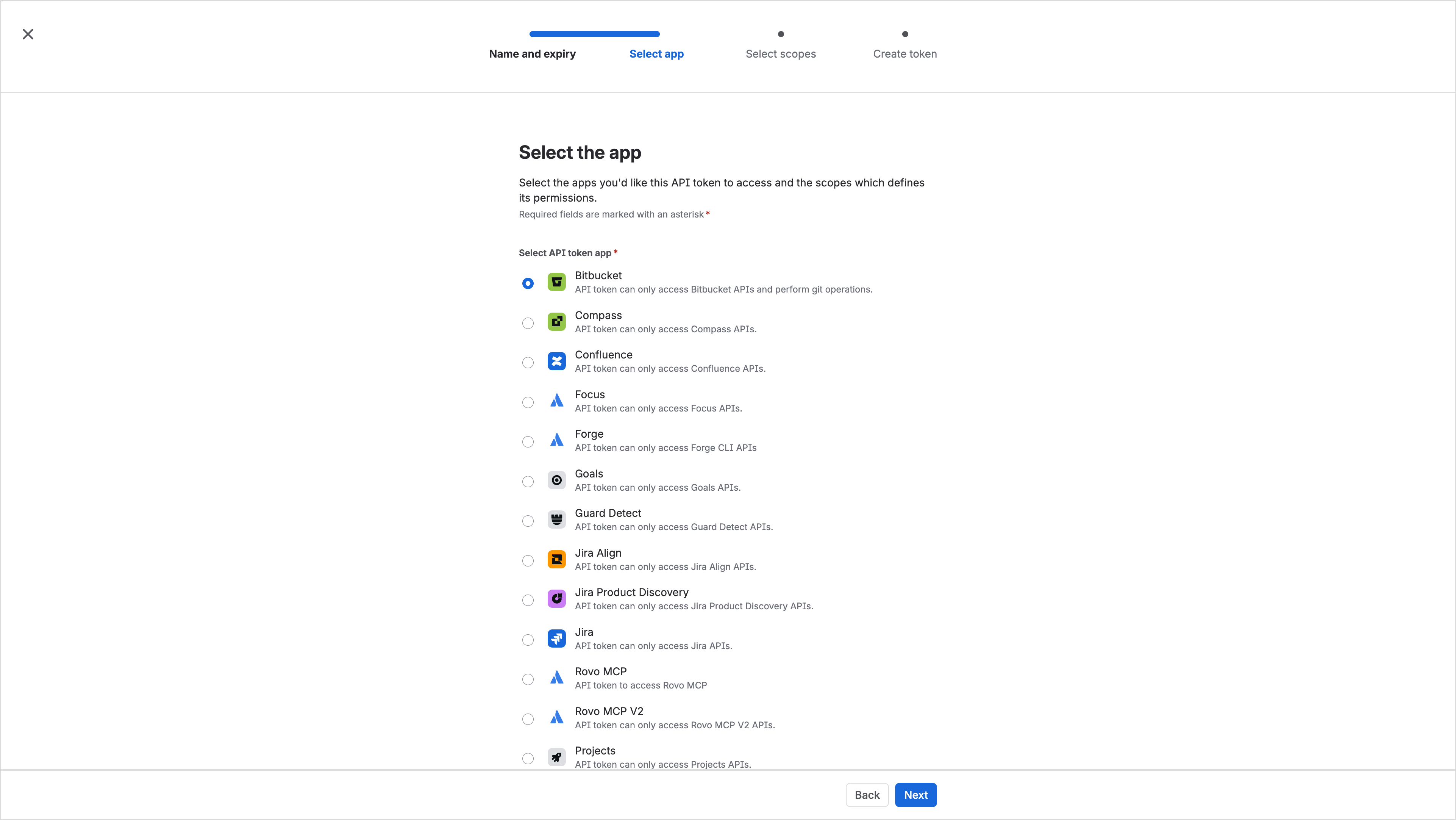Click the Rovo MCP V2 logo icon
Image resolution: width=1456 pixels, height=820 pixels.
click(x=557, y=718)
